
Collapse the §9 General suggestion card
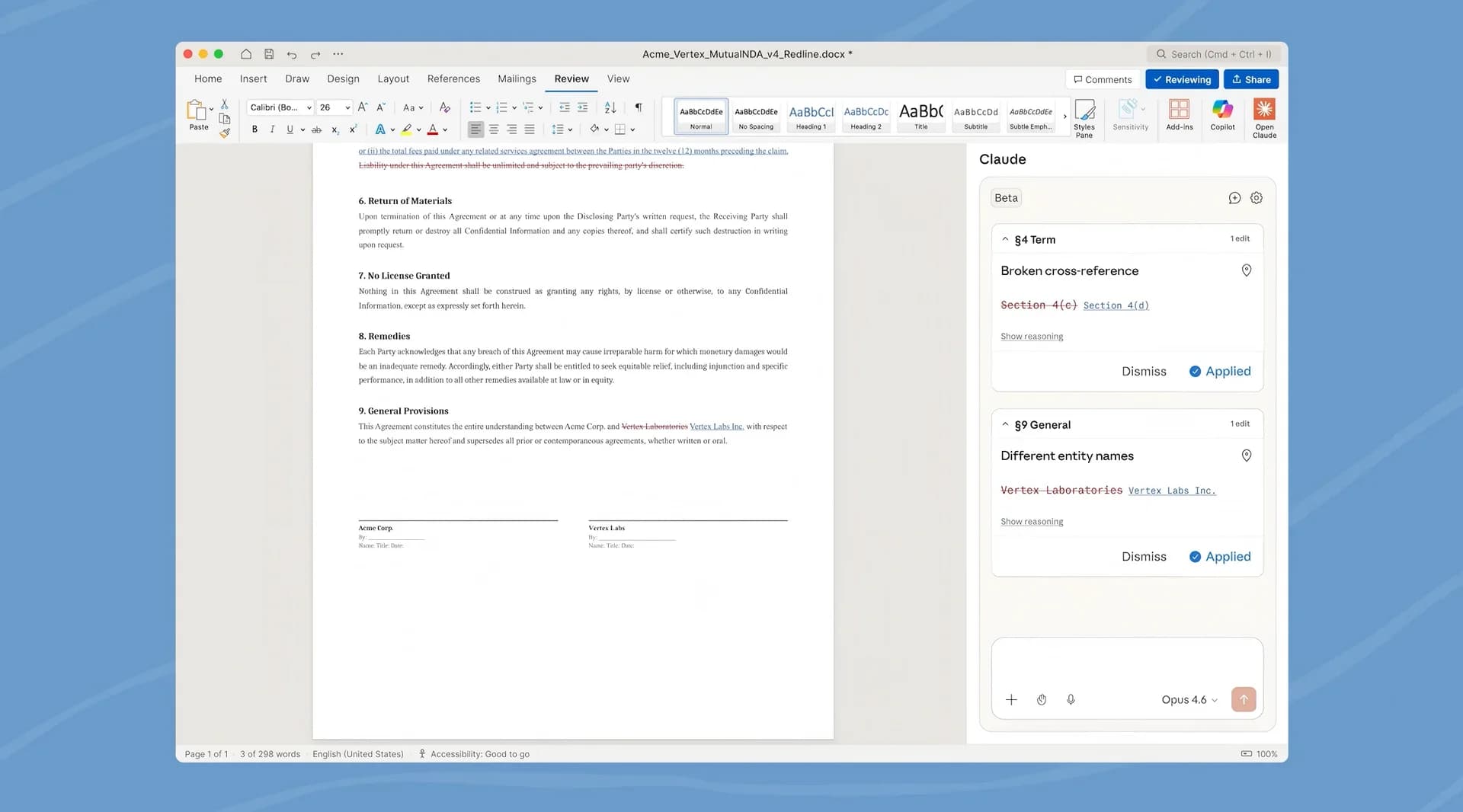click(1005, 424)
